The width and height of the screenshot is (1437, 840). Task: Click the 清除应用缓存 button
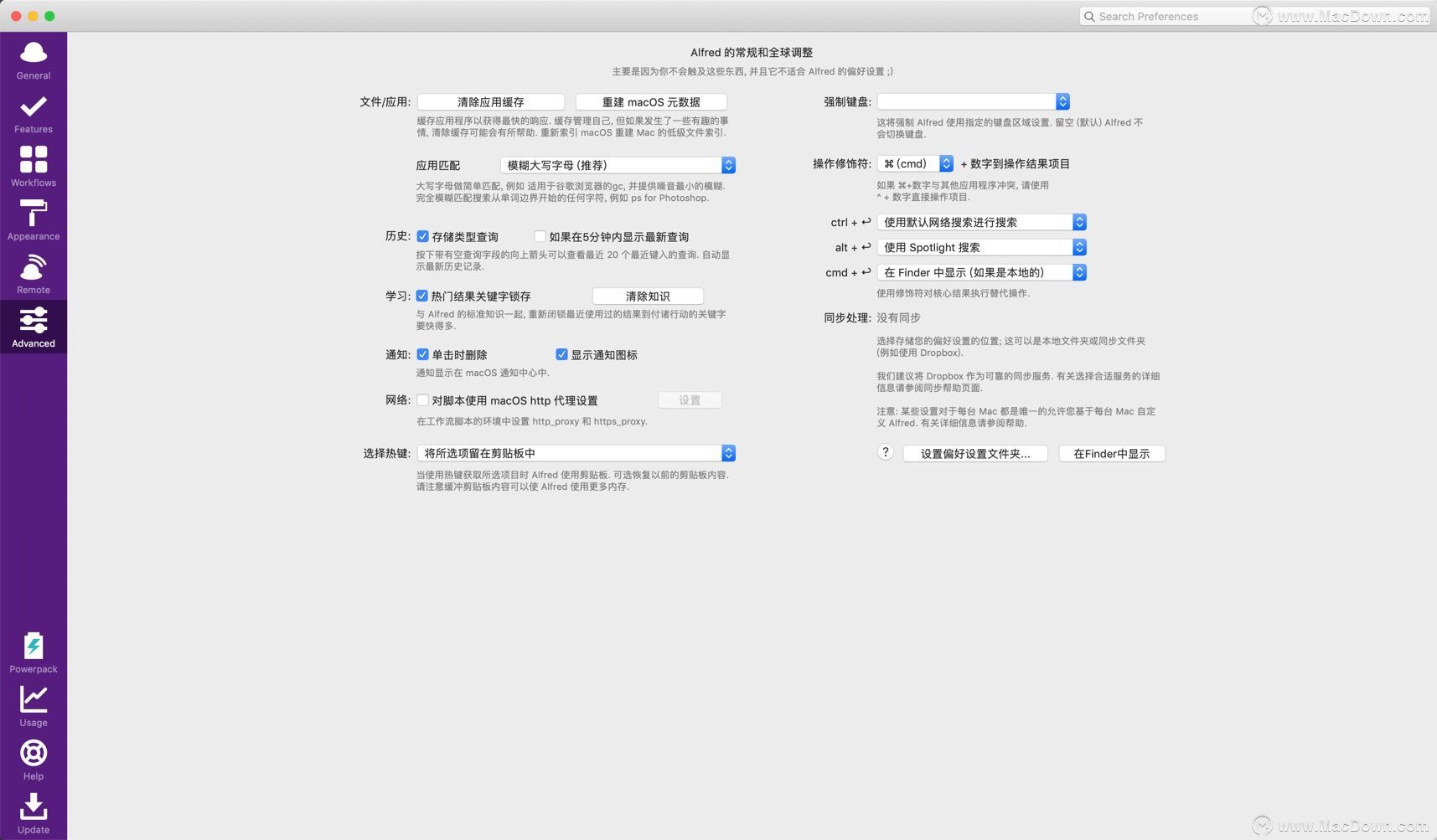[x=490, y=101]
